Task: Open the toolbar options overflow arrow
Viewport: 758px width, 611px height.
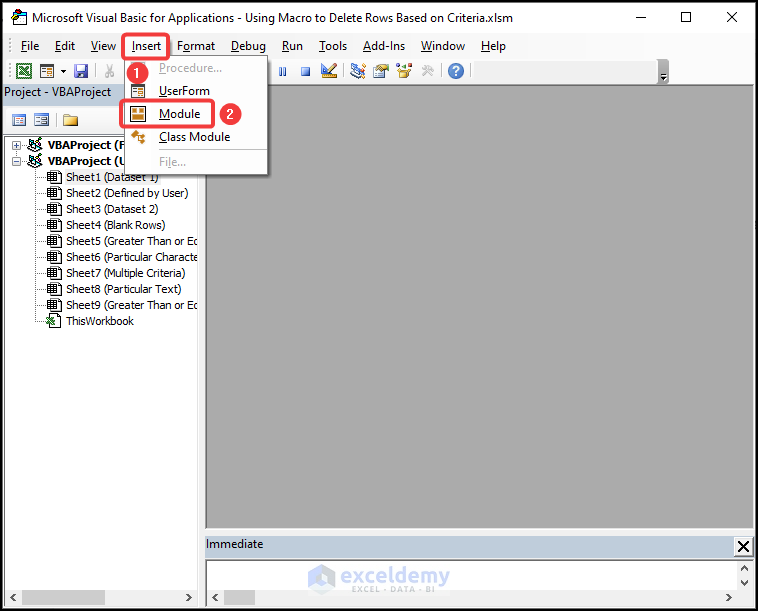Action: pos(663,77)
